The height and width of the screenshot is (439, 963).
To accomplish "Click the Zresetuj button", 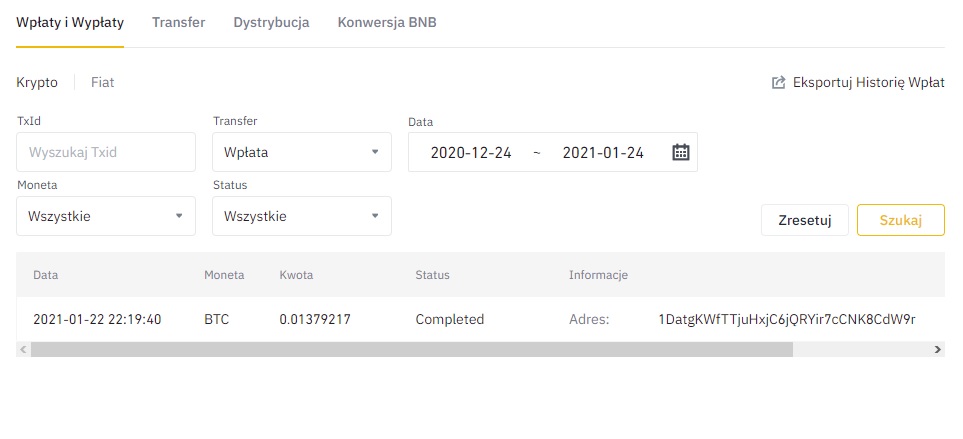I will (x=805, y=220).
